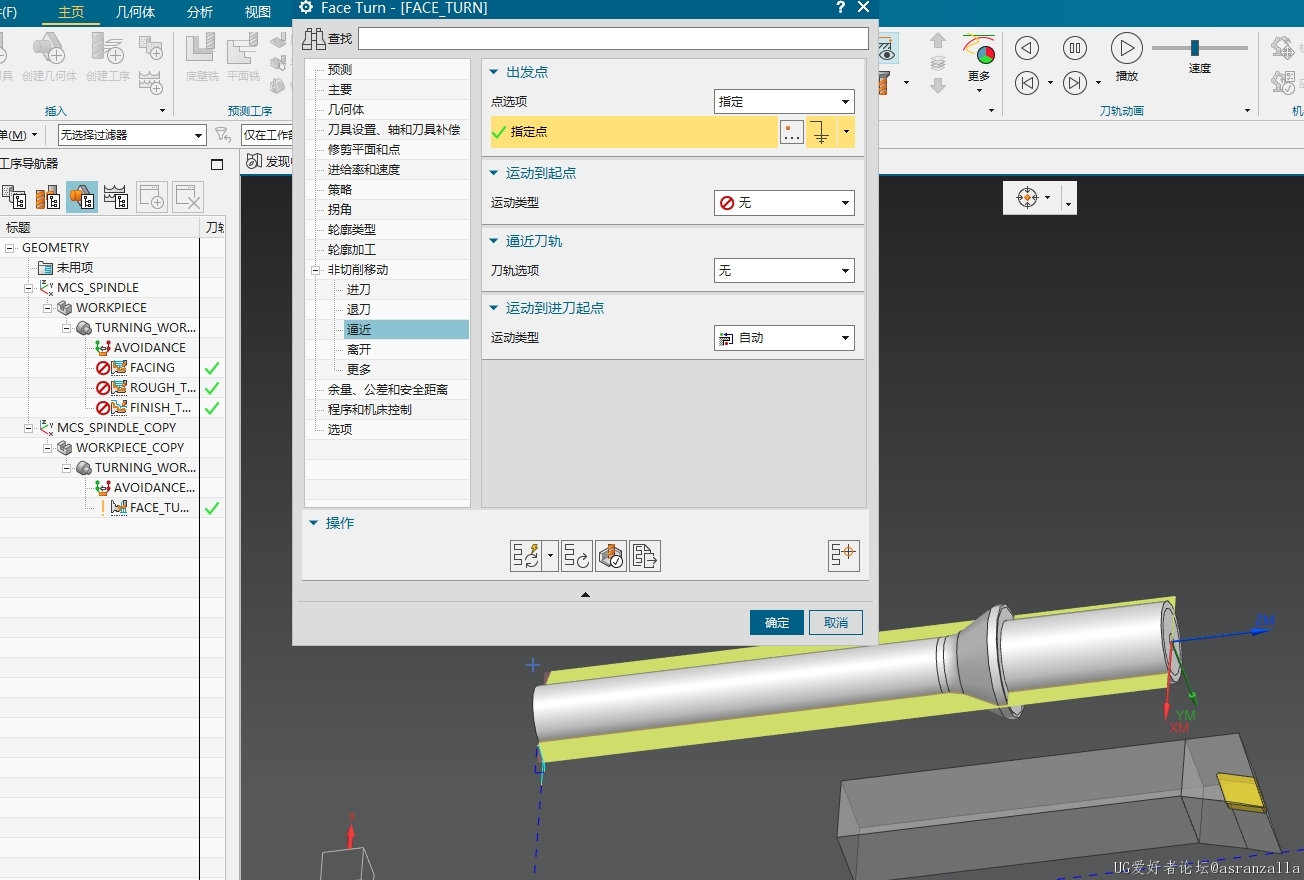Image resolution: width=1304 pixels, height=880 pixels.
Task: Collapse the 出发点 section
Action: (494, 72)
